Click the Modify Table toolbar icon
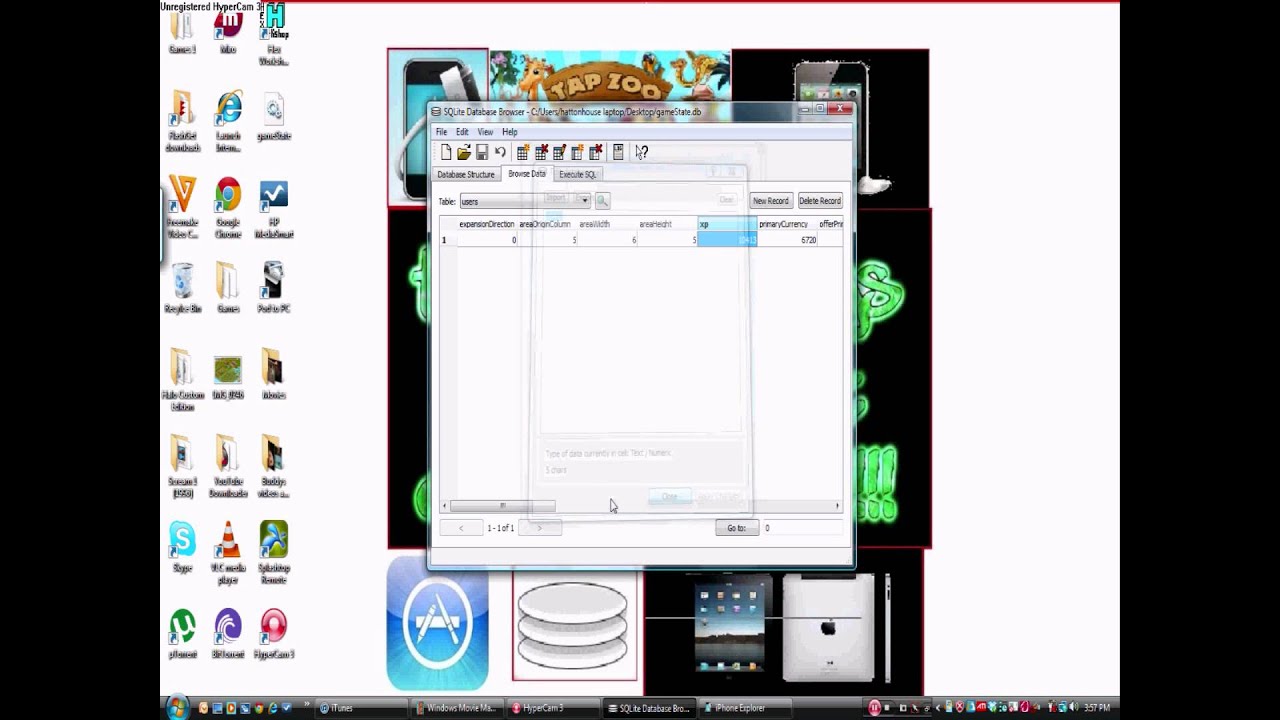This screenshot has height=720, width=1280. coord(559,152)
